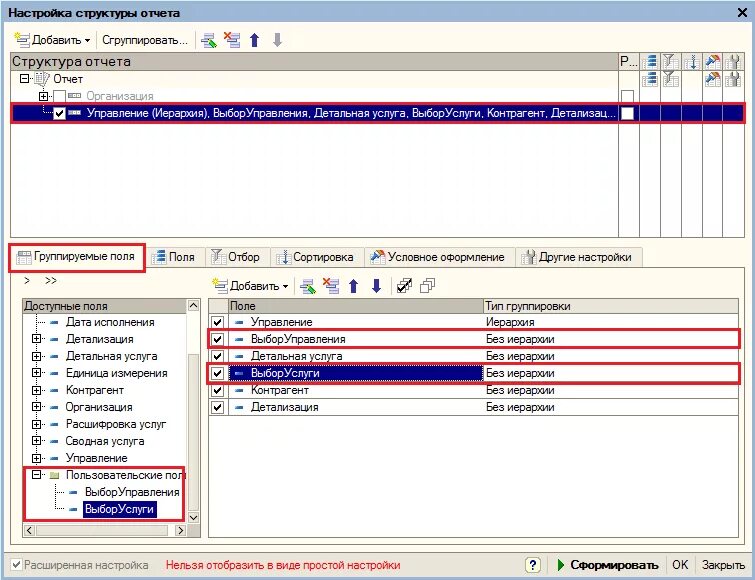Image resolution: width=755 pixels, height=580 pixels.
Task: Toggle the Расширенная настройка checkbox
Action: point(17,565)
